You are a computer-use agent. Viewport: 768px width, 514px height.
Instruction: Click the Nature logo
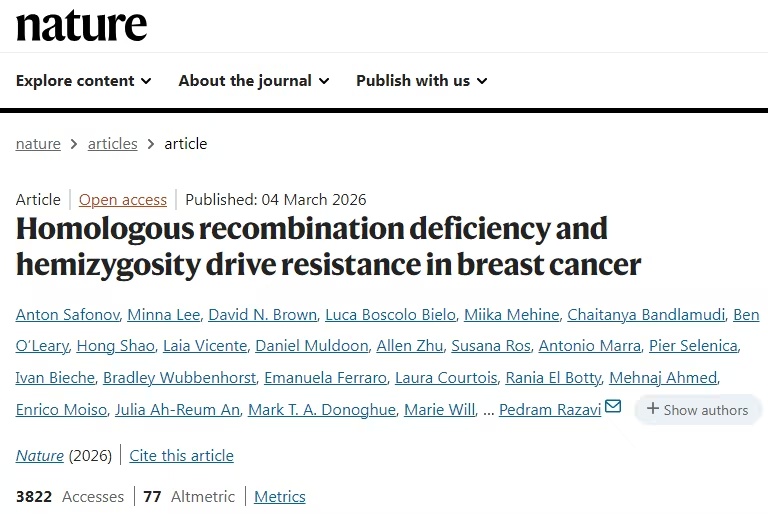pyautogui.click(x=81, y=25)
